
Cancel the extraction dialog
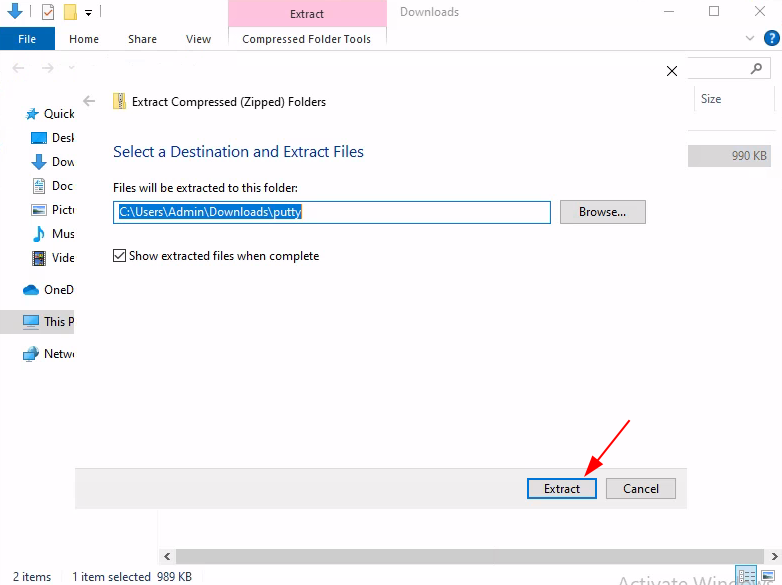point(640,488)
